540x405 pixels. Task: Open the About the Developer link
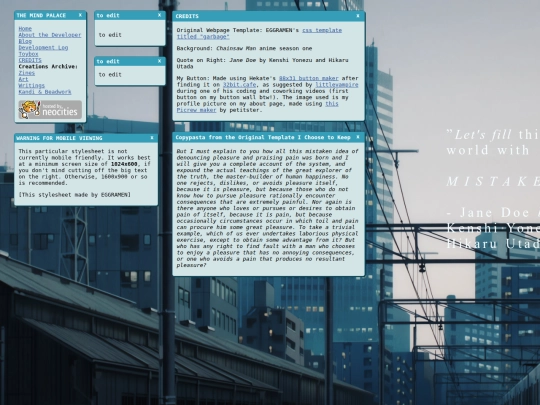(x=50, y=35)
